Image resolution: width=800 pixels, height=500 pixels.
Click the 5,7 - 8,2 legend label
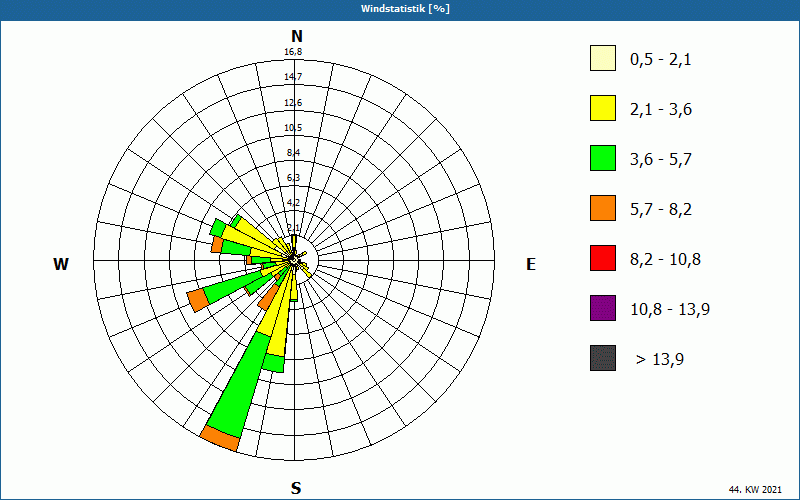point(661,210)
